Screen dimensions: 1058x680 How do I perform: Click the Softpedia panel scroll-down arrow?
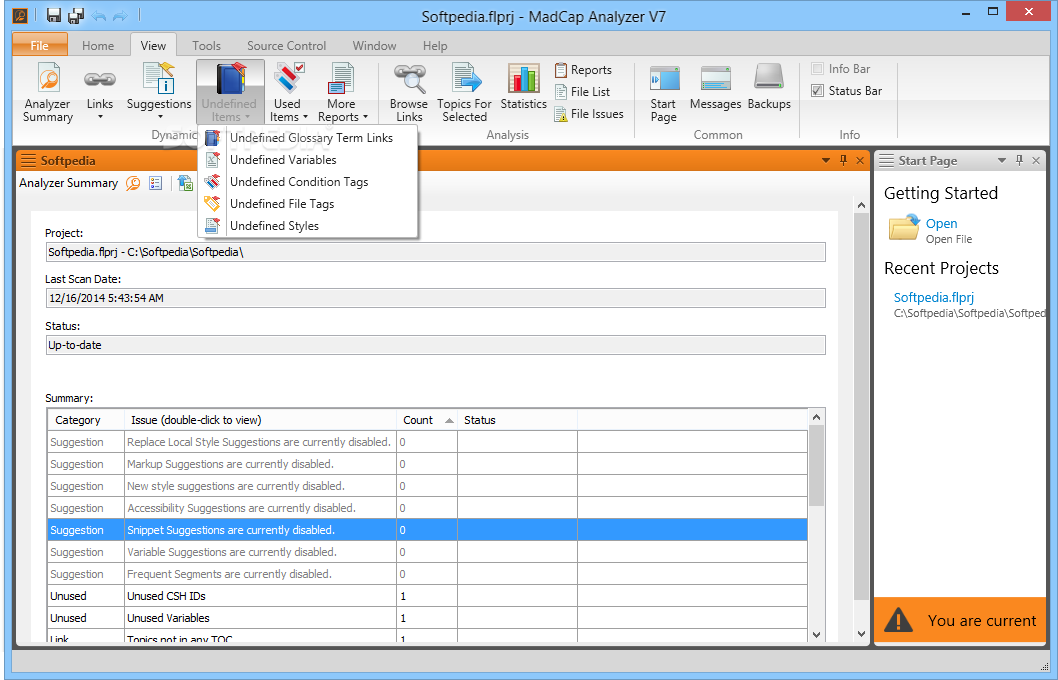(861, 634)
